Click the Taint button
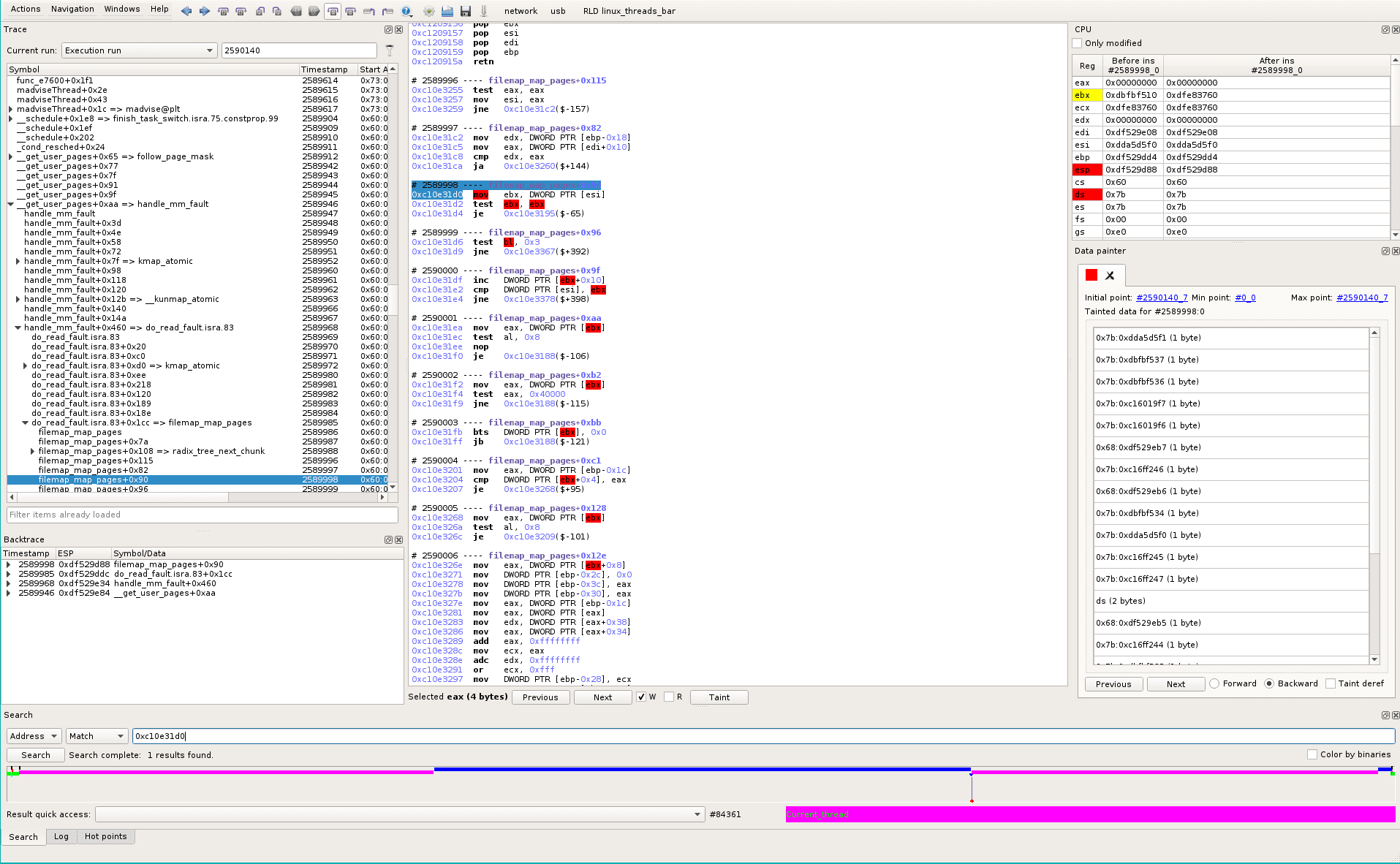Image resolution: width=1400 pixels, height=864 pixels. tap(719, 697)
